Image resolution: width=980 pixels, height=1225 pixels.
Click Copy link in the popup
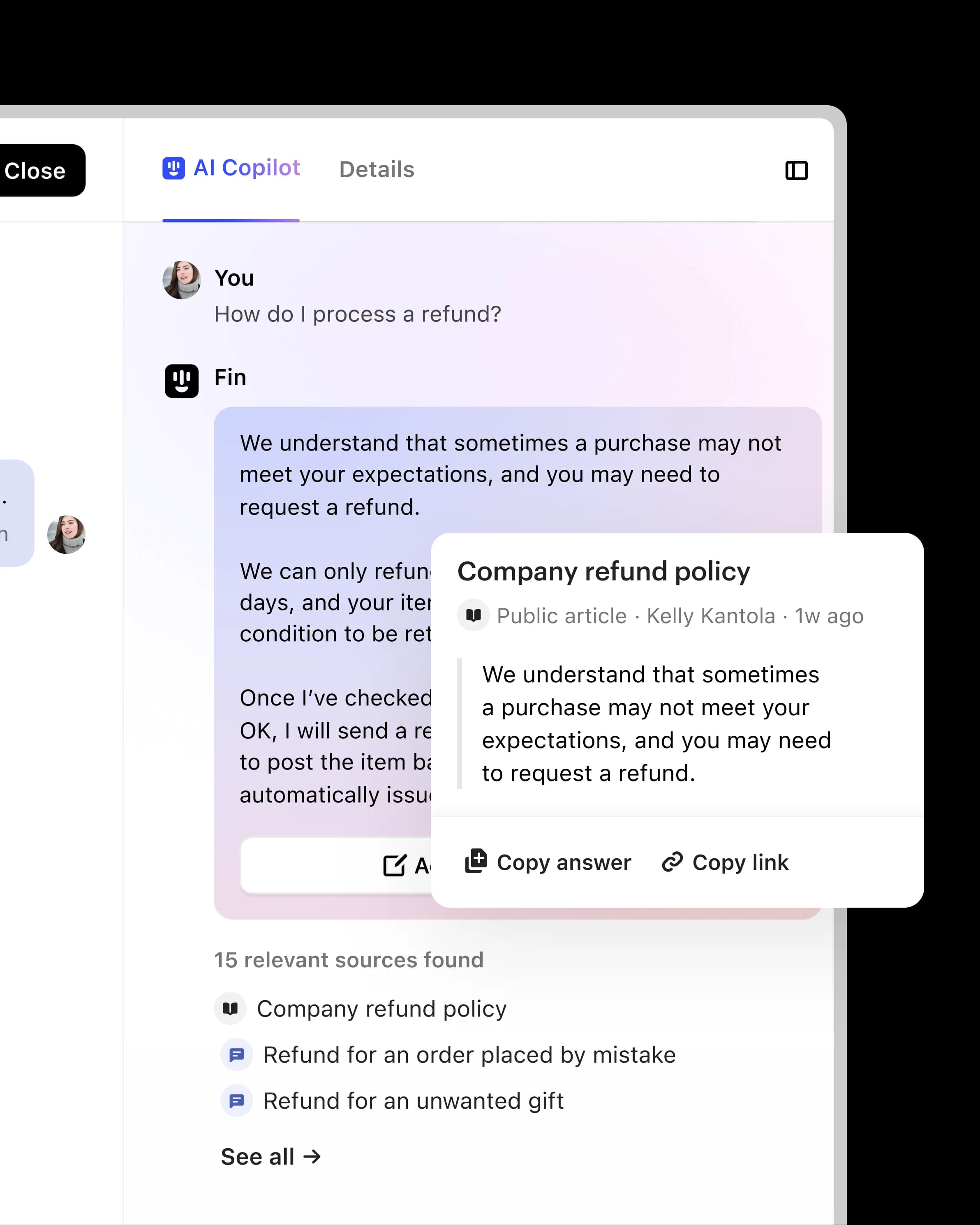726,862
